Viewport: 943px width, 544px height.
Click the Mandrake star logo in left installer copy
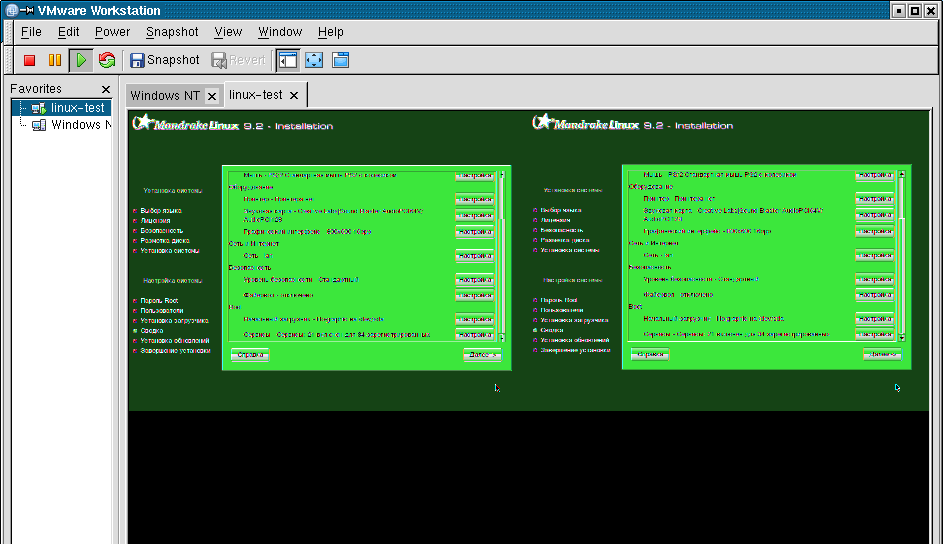tap(143, 122)
